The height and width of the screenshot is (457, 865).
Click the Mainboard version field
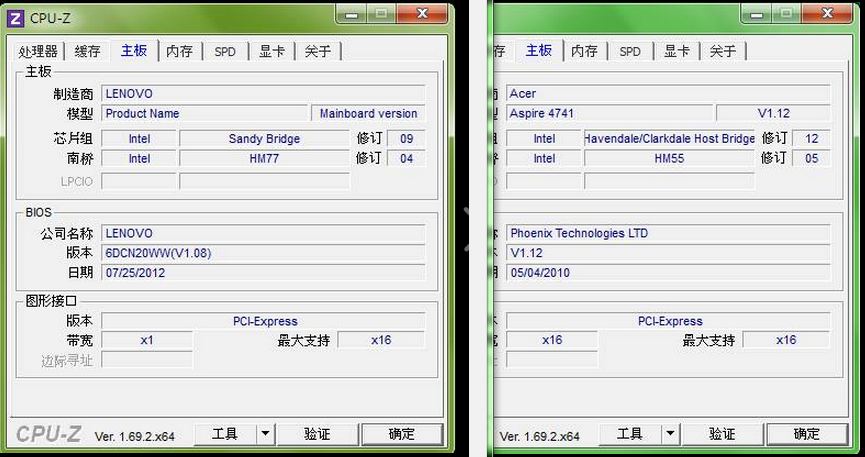tap(369, 114)
